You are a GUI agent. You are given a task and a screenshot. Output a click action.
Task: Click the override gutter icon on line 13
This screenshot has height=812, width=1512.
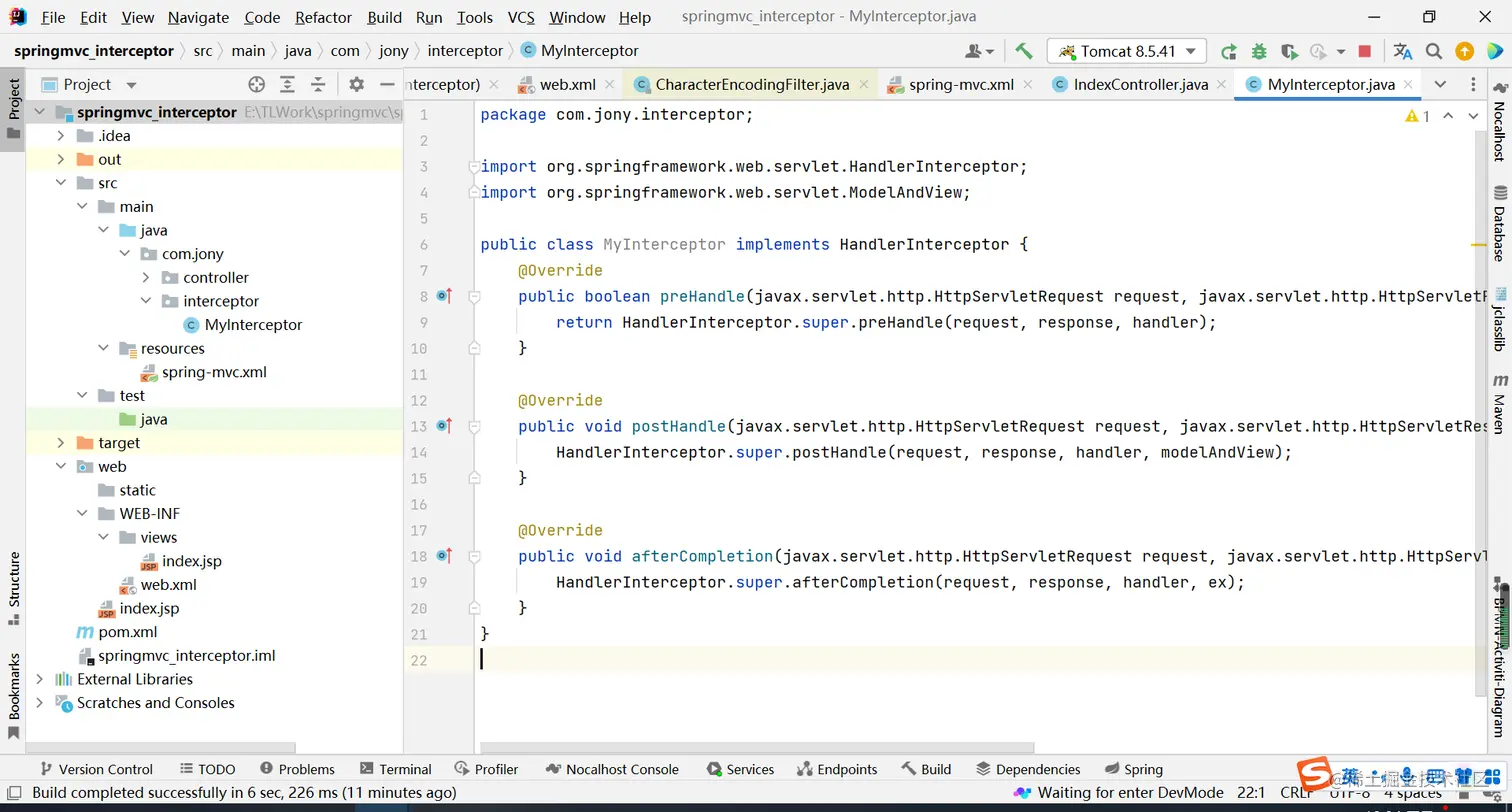coord(444,426)
